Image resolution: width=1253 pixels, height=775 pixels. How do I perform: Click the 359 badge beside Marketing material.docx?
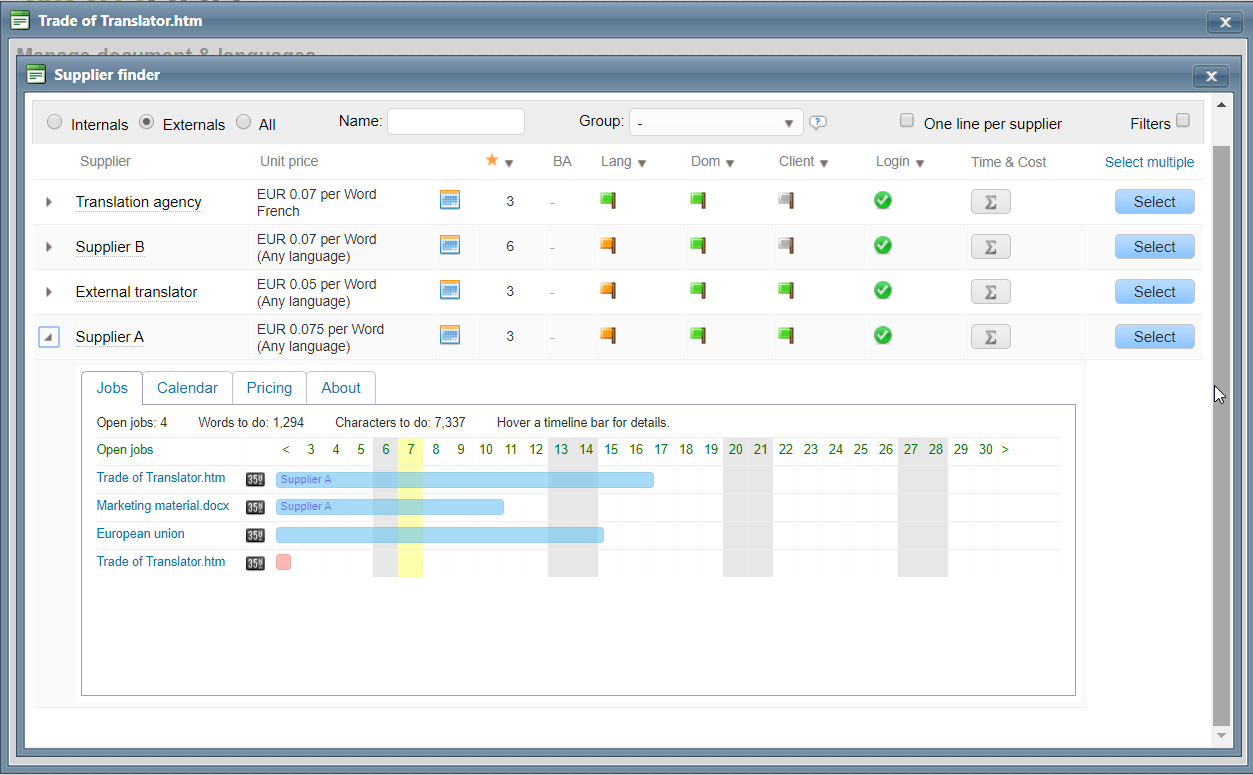click(255, 507)
